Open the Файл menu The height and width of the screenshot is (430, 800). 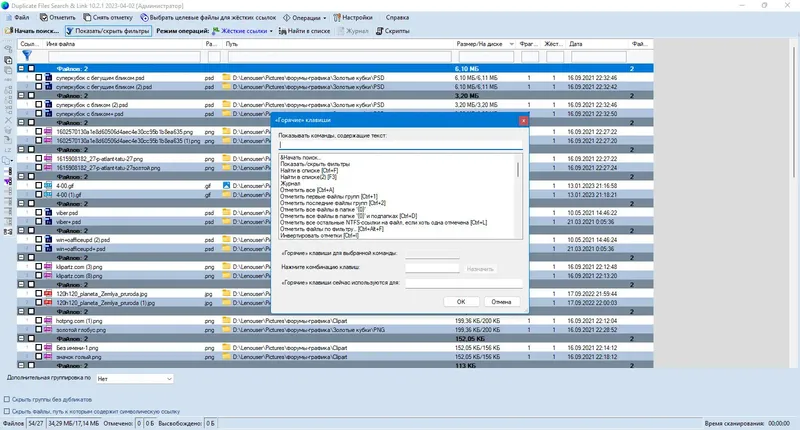17,17
